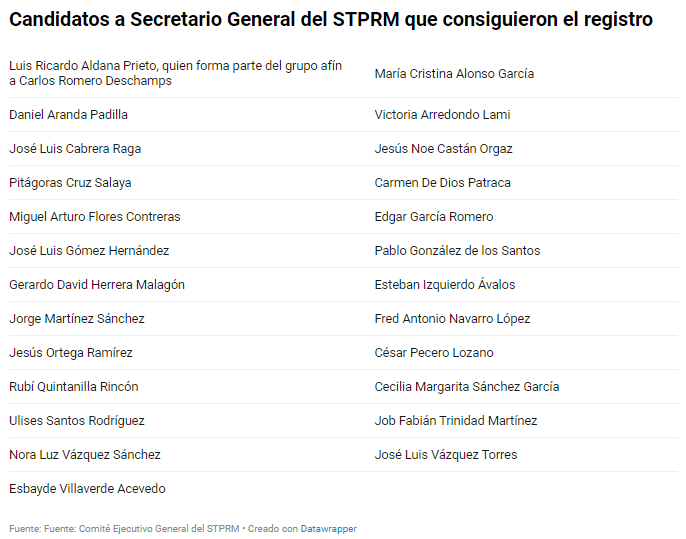This screenshot has width=686, height=539.
Task: Click María Cristina Alonso García cell
Action: 454,74
